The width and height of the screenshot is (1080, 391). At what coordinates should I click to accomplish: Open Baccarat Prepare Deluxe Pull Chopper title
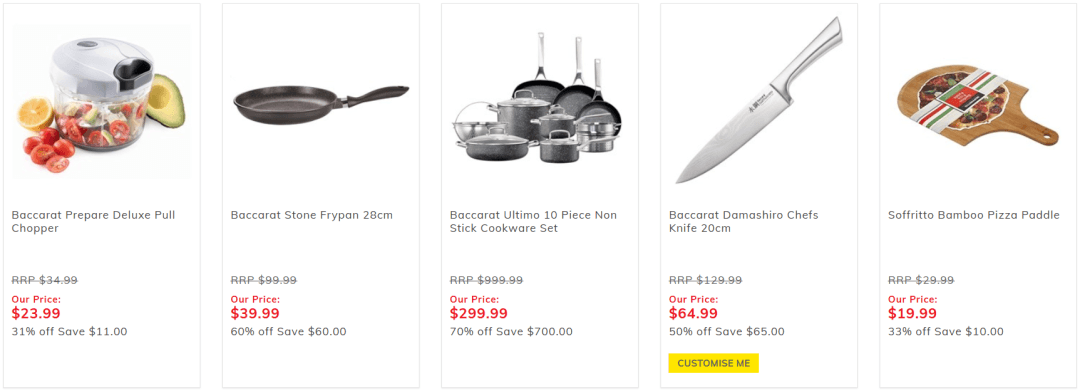pyautogui.click(x=89, y=222)
